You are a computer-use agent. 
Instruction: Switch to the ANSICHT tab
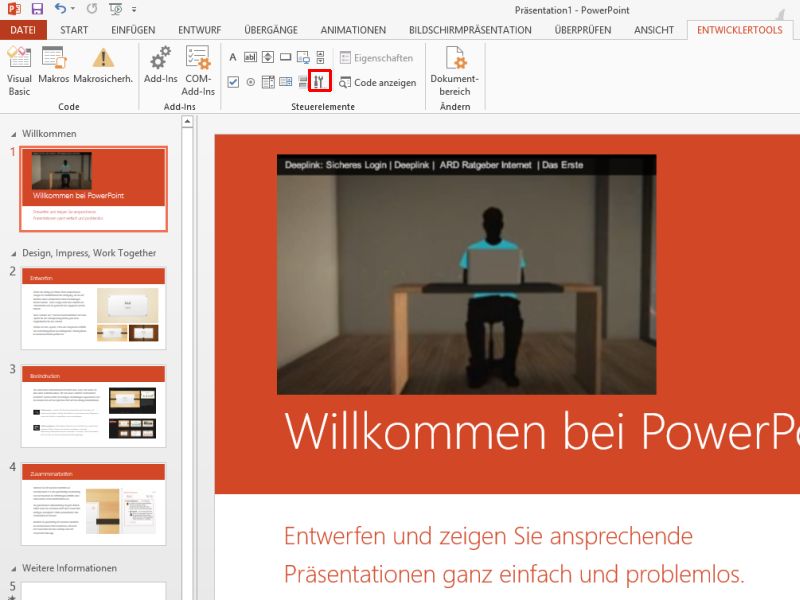click(654, 30)
